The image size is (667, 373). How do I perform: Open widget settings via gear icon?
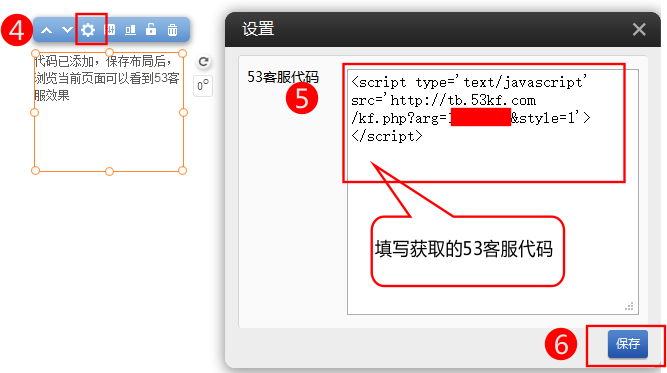[88, 30]
